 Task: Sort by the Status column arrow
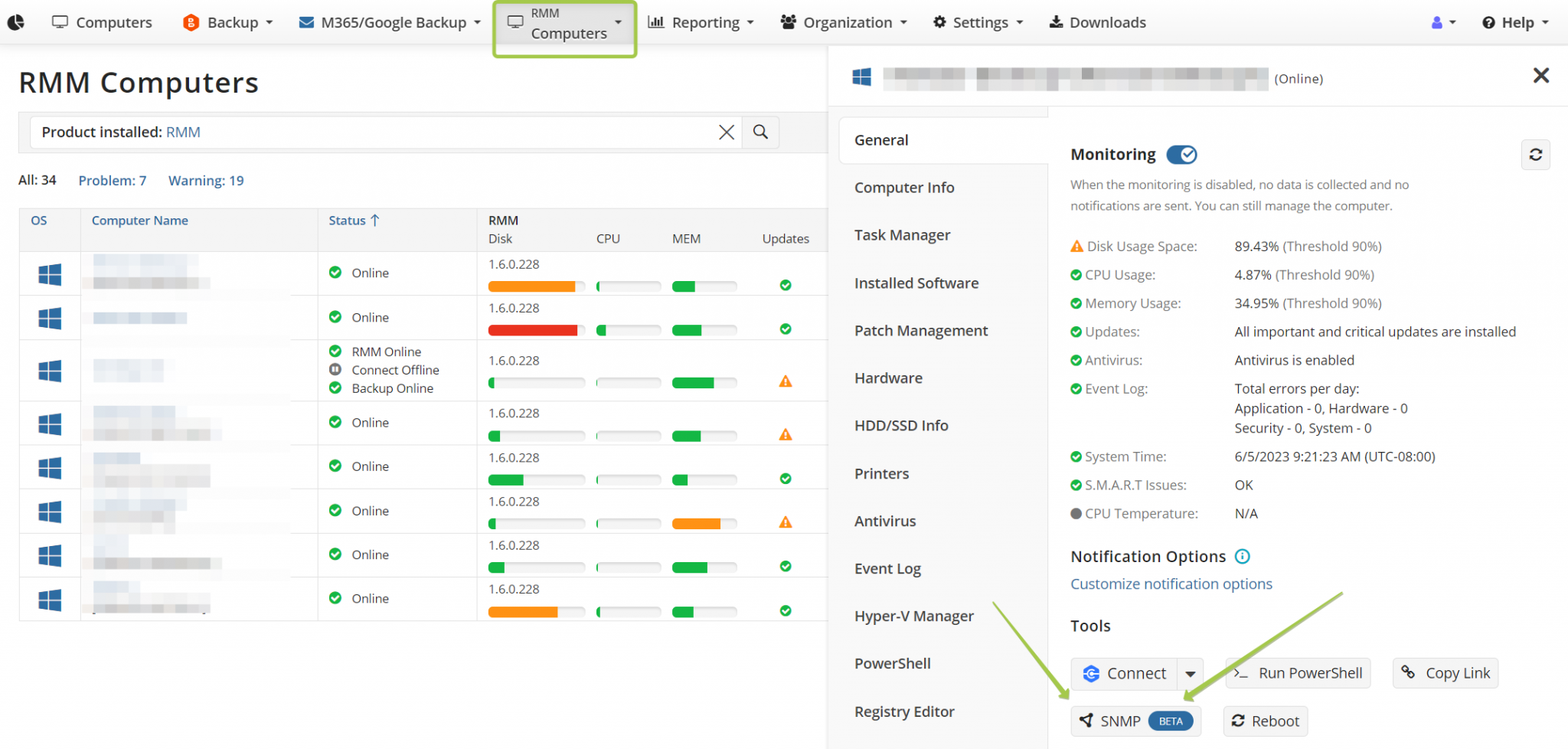pos(375,220)
